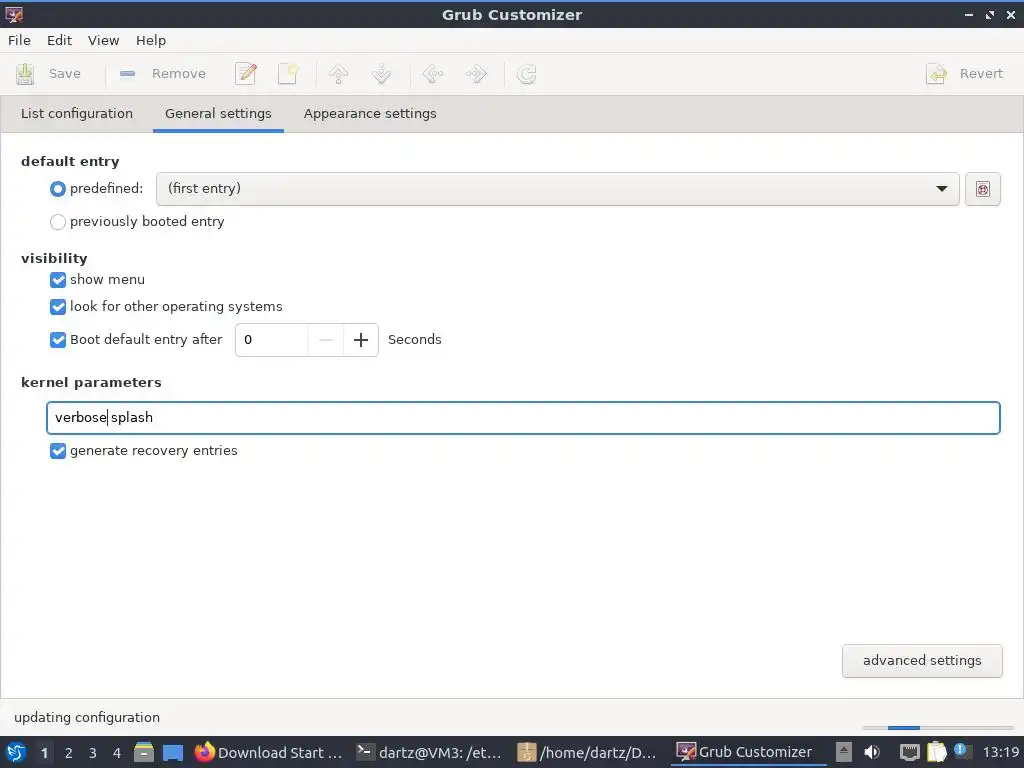The width and height of the screenshot is (1024, 768).
Task: Click the 13:19 clock
Action: [1000, 752]
